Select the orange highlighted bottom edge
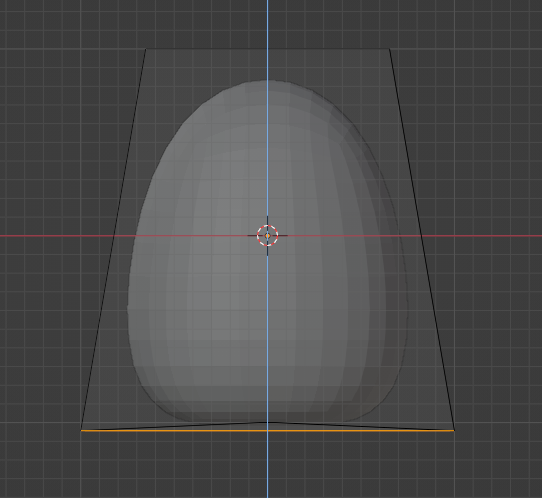The width and height of the screenshot is (542, 498). coord(267,431)
